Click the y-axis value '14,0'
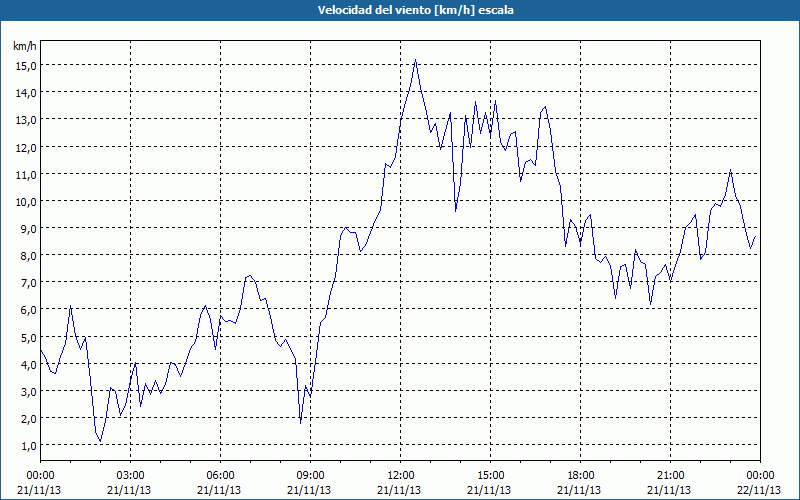Screen dimensions: 800x500 click(26, 92)
